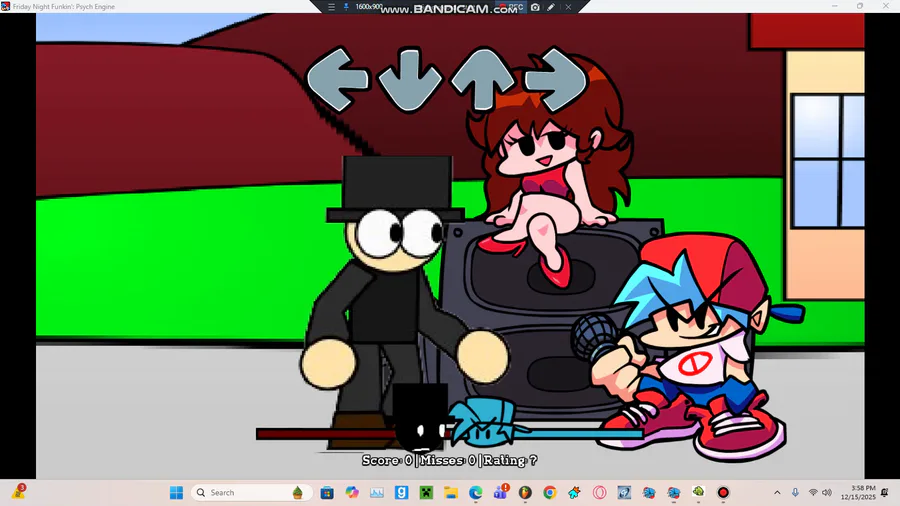
Task: Click the Score 0 Misses 0 Rating text
Action: click(449, 460)
